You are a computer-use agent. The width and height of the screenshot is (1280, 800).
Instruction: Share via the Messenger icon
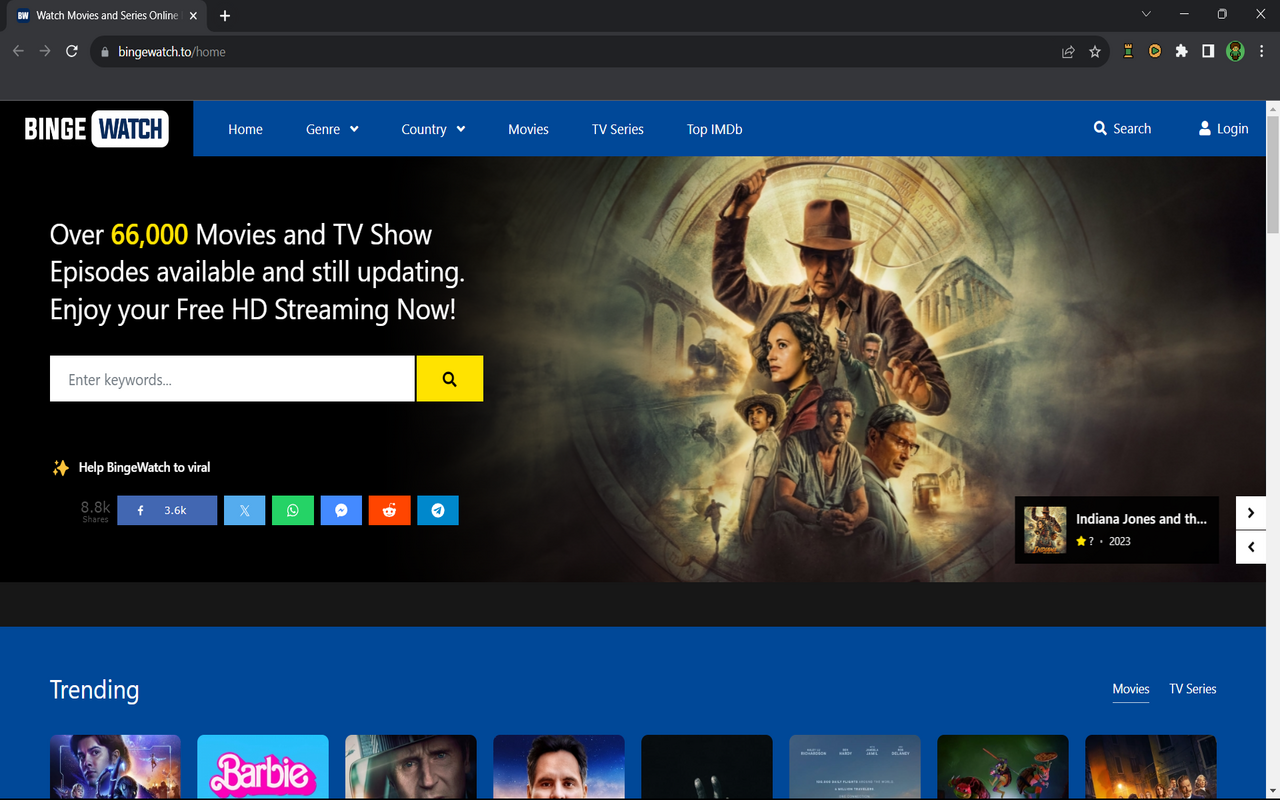pos(341,510)
